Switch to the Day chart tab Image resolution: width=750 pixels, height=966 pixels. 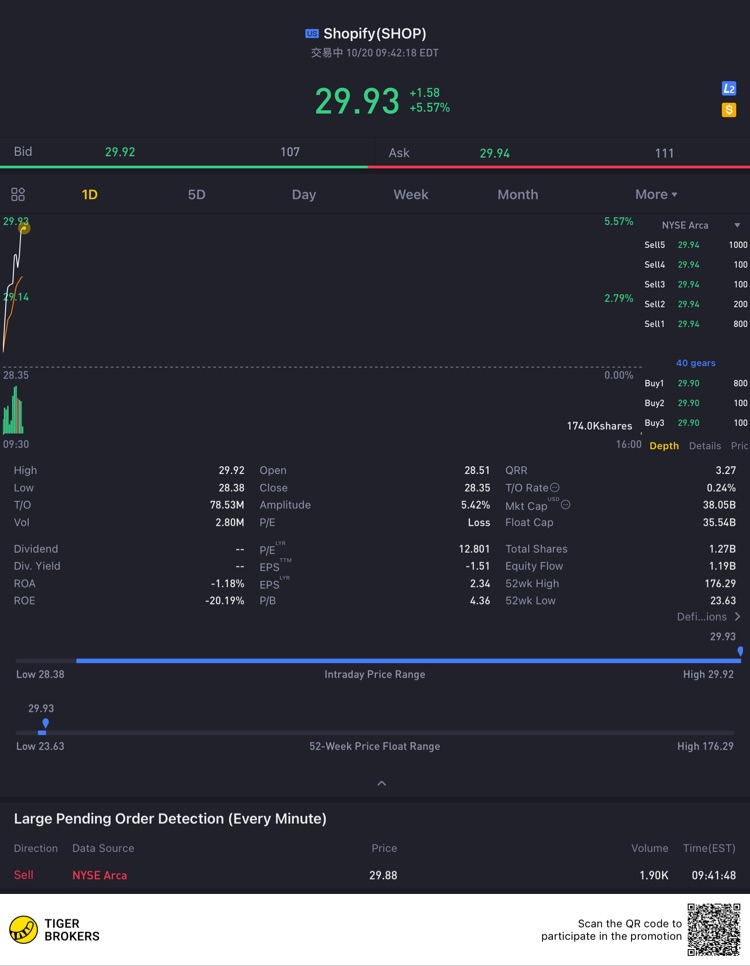[304, 195]
